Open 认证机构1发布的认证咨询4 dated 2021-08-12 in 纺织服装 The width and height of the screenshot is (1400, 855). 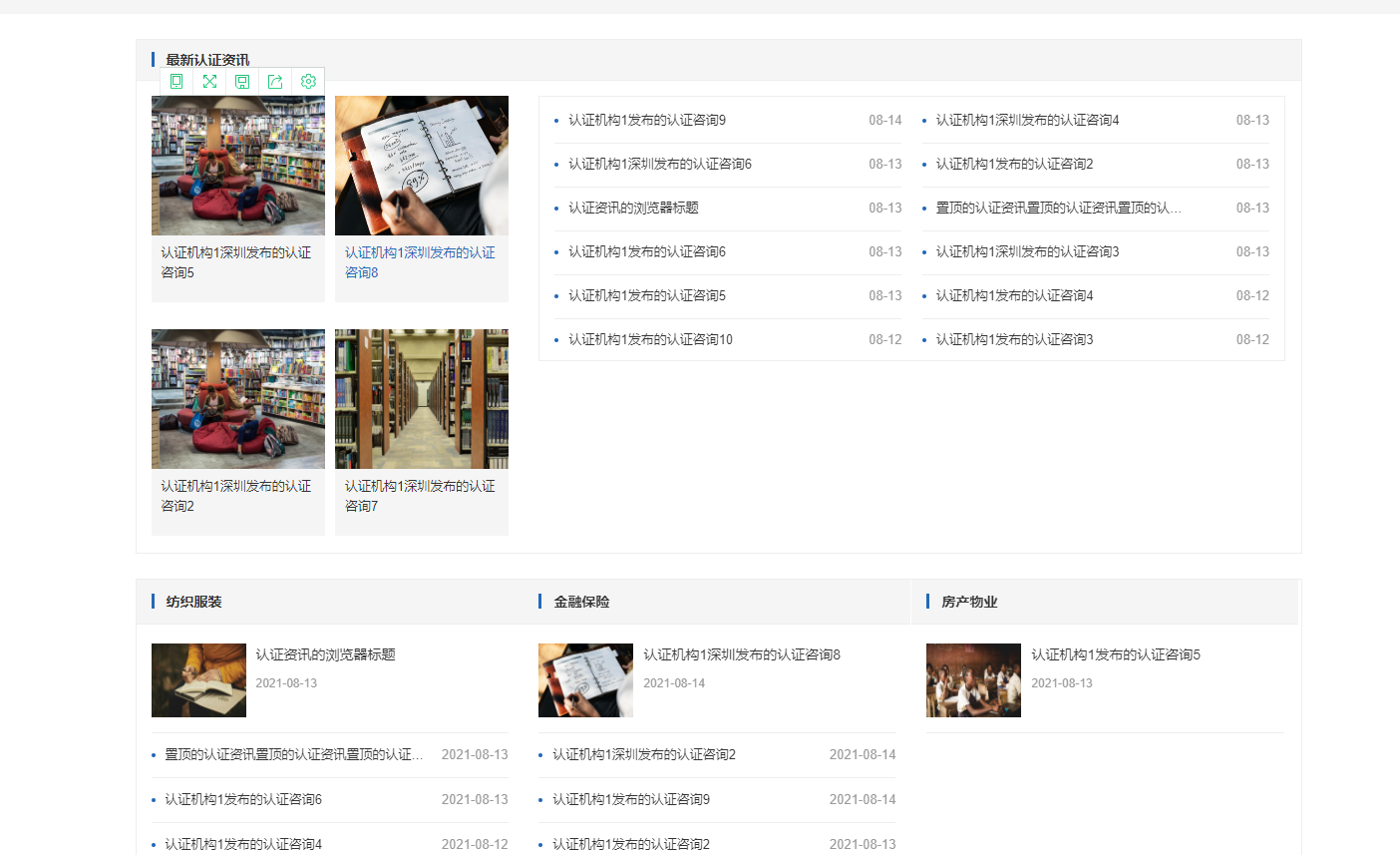click(x=243, y=844)
